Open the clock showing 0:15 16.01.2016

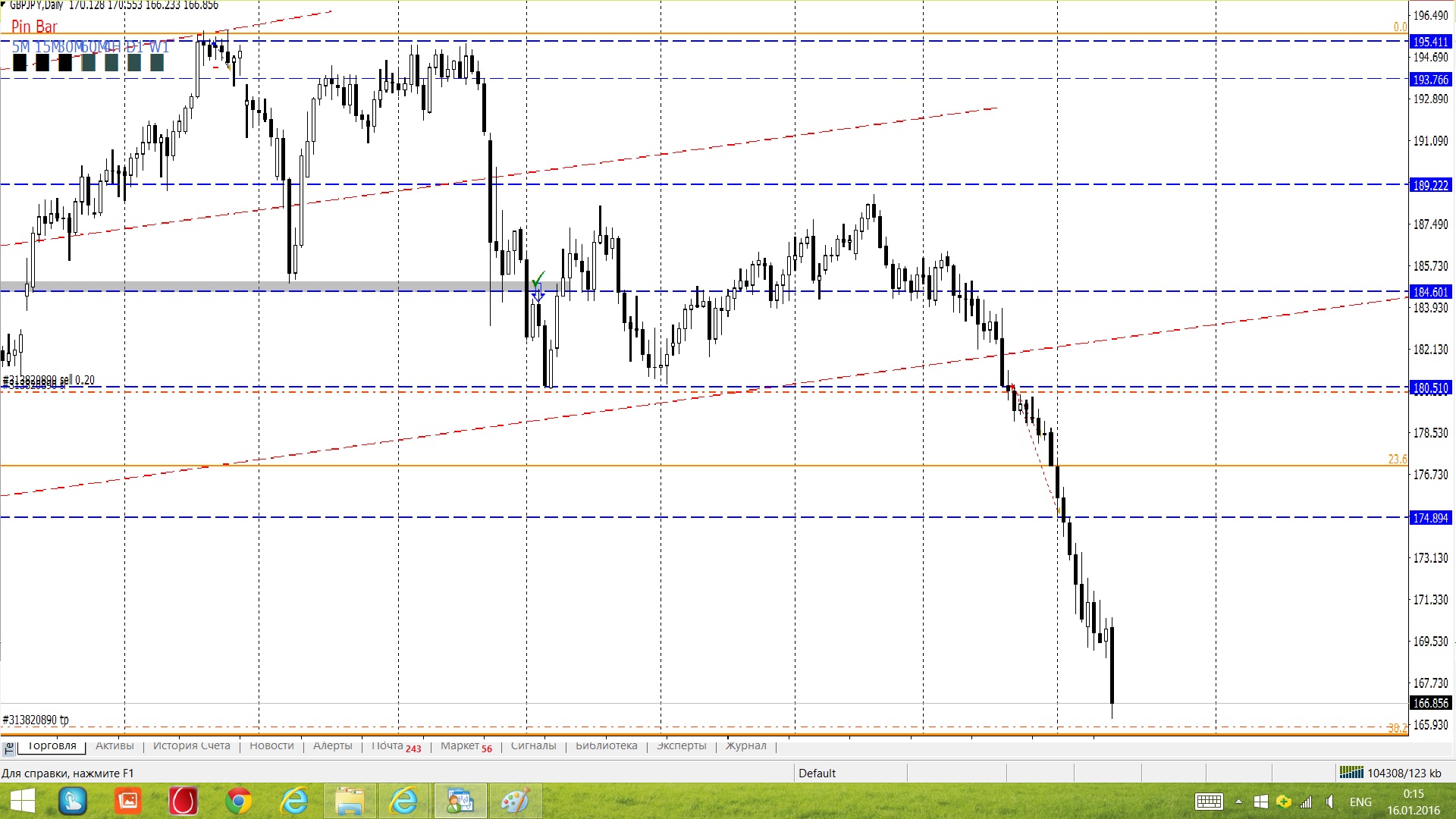pyautogui.click(x=1414, y=802)
